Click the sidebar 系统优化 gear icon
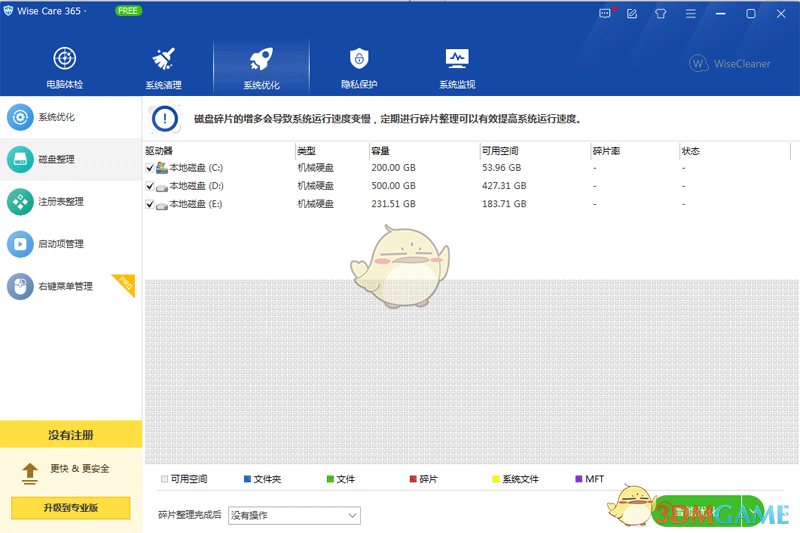 click(20, 117)
